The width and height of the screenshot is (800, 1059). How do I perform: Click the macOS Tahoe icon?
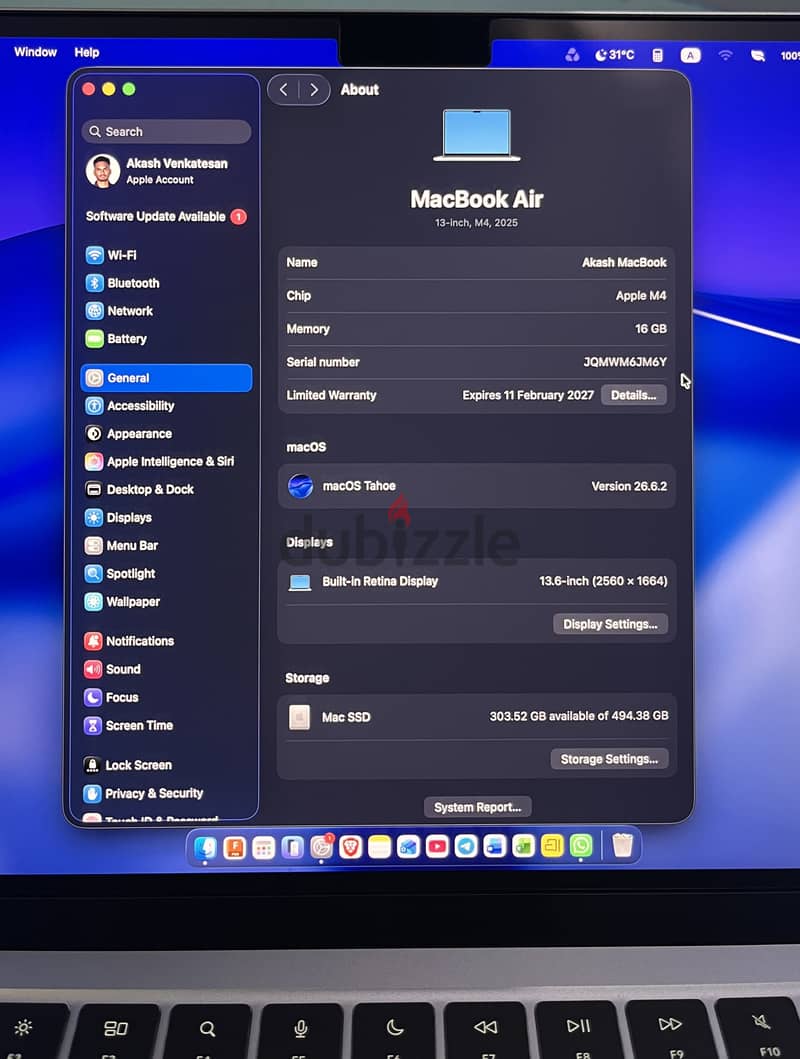pos(300,486)
